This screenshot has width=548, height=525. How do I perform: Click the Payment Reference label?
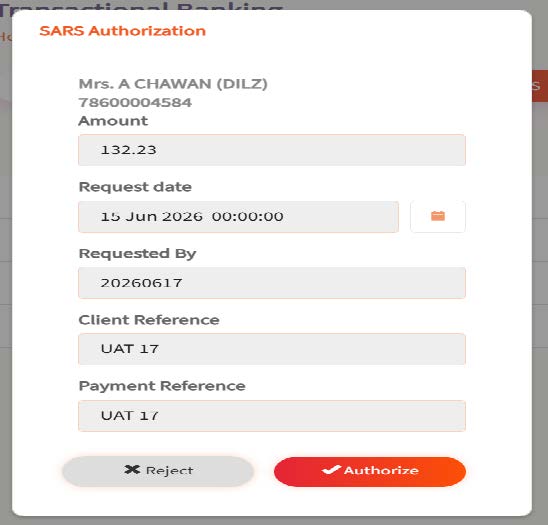[x=162, y=386]
